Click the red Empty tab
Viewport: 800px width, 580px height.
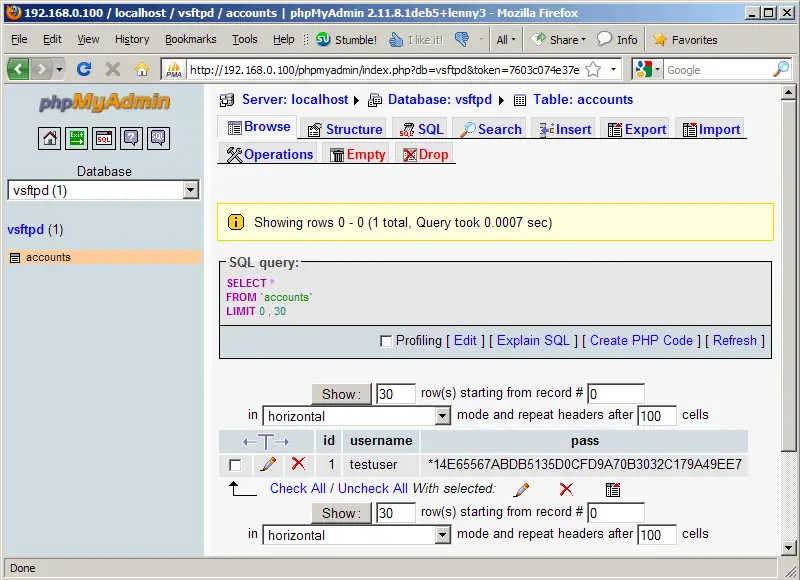[x=357, y=155]
